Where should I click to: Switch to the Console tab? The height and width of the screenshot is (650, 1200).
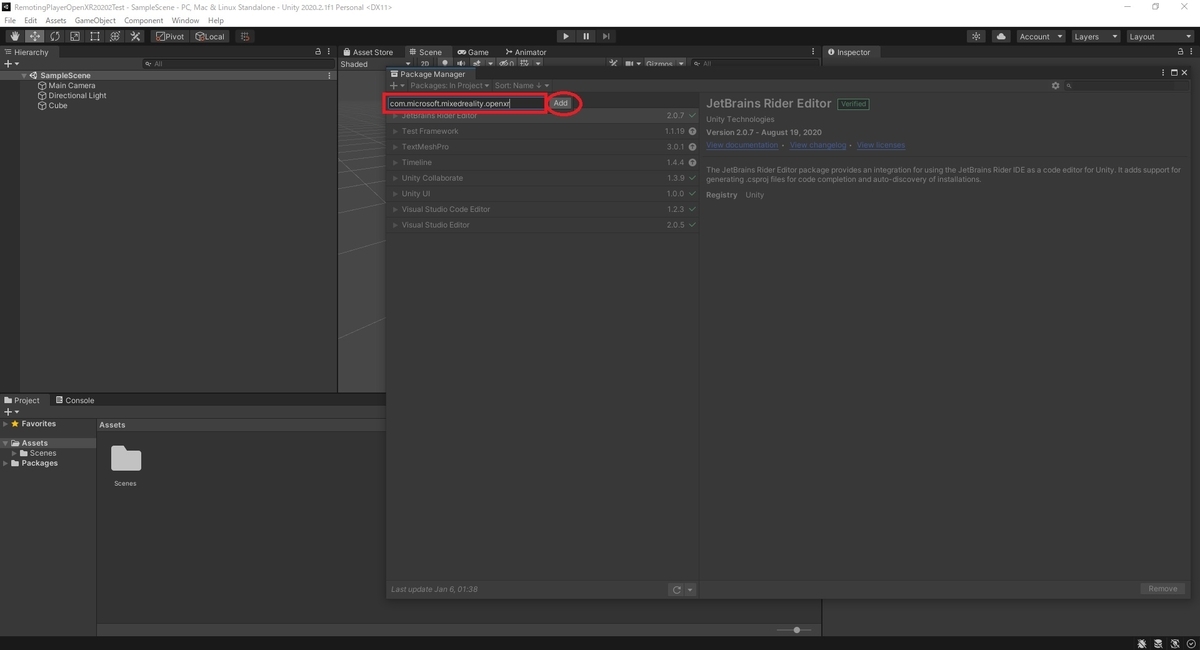[x=75, y=400]
